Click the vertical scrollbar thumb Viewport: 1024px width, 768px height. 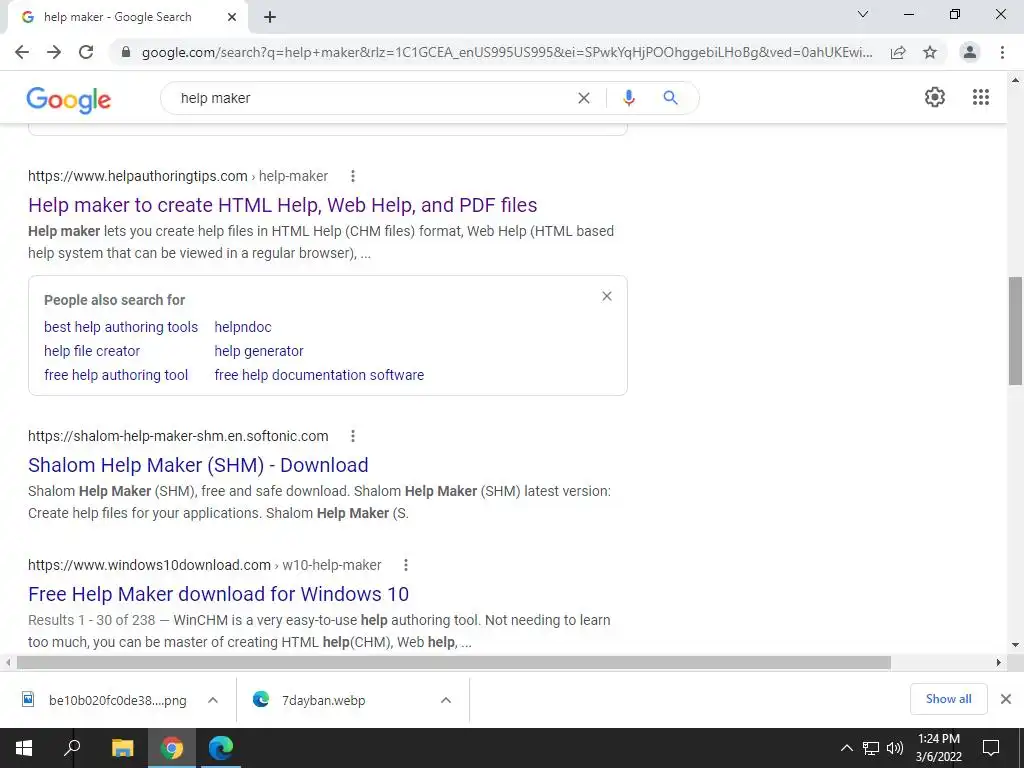click(1015, 331)
